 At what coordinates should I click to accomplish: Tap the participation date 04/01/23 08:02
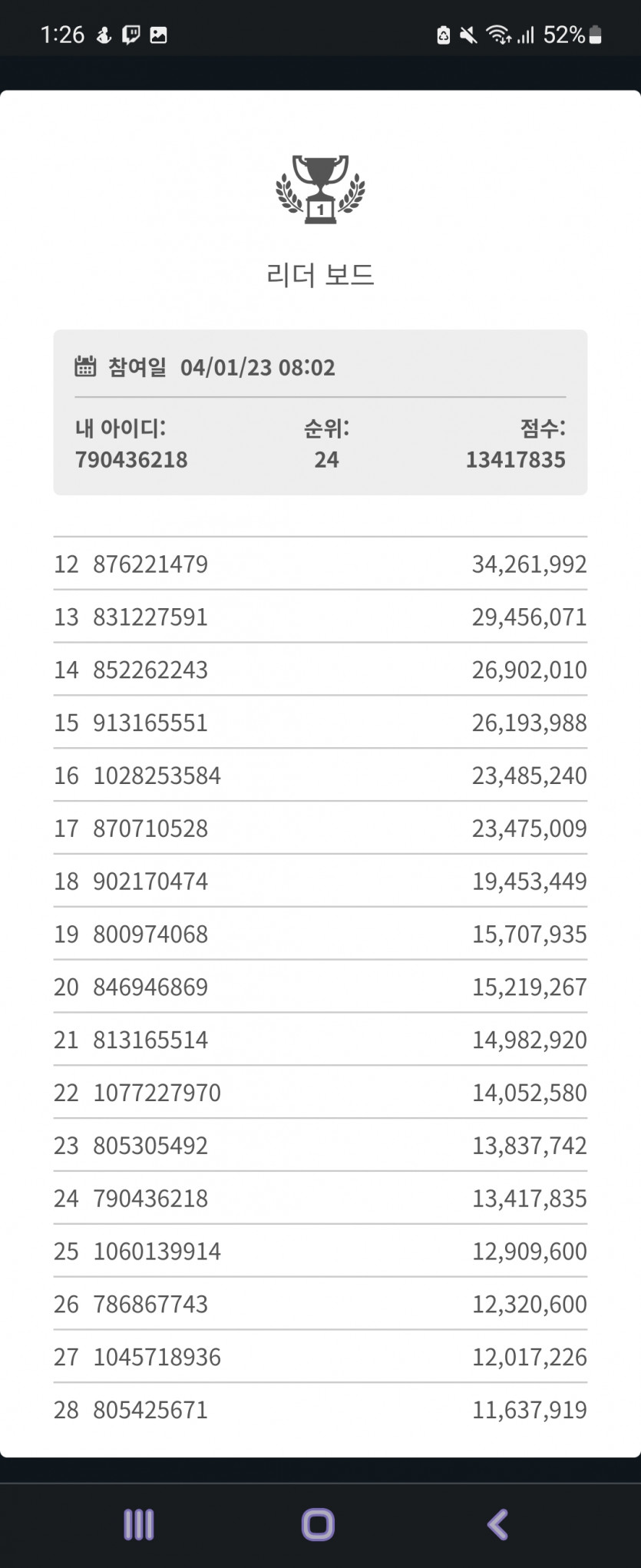pos(258,367)
